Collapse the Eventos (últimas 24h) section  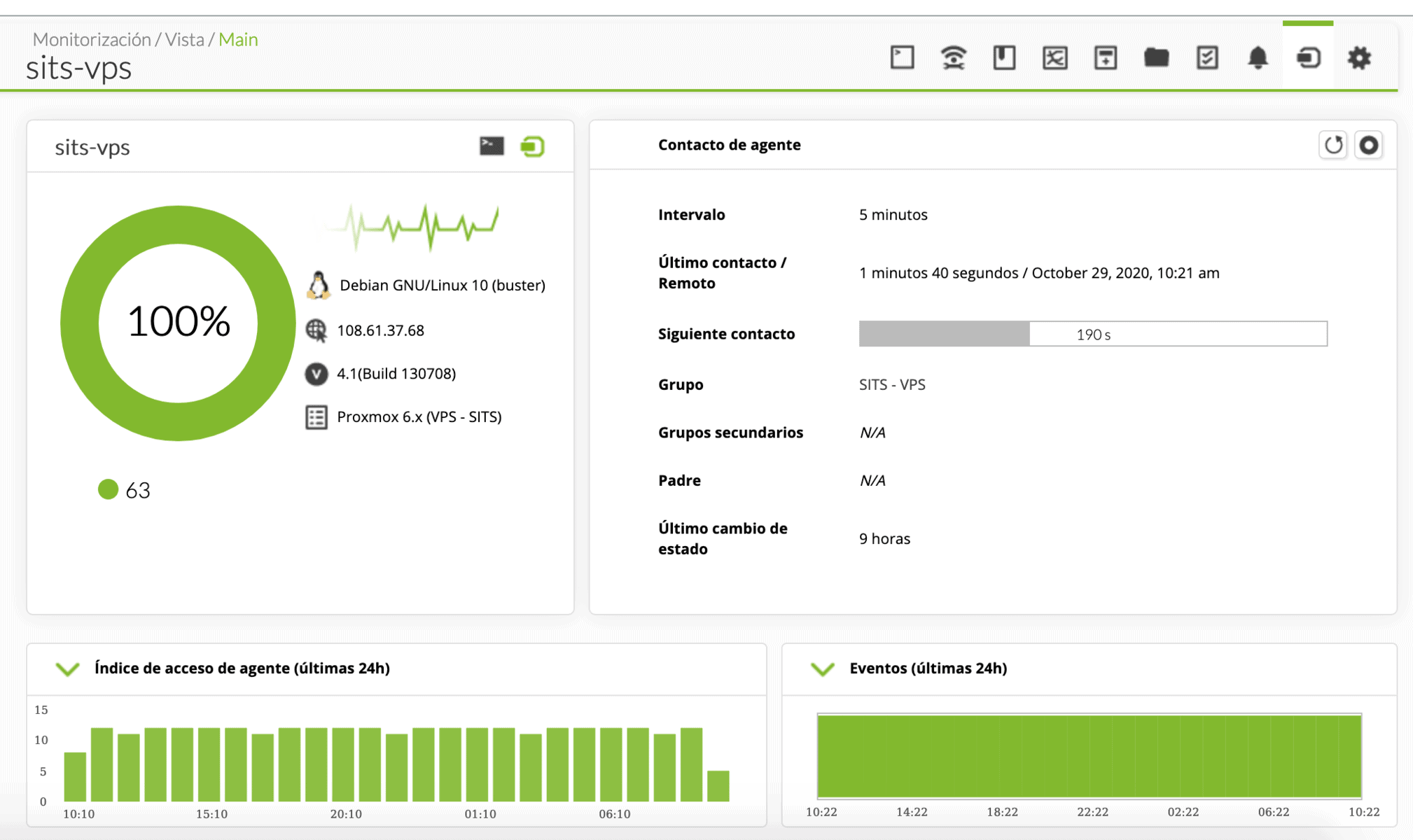[823, 668]
